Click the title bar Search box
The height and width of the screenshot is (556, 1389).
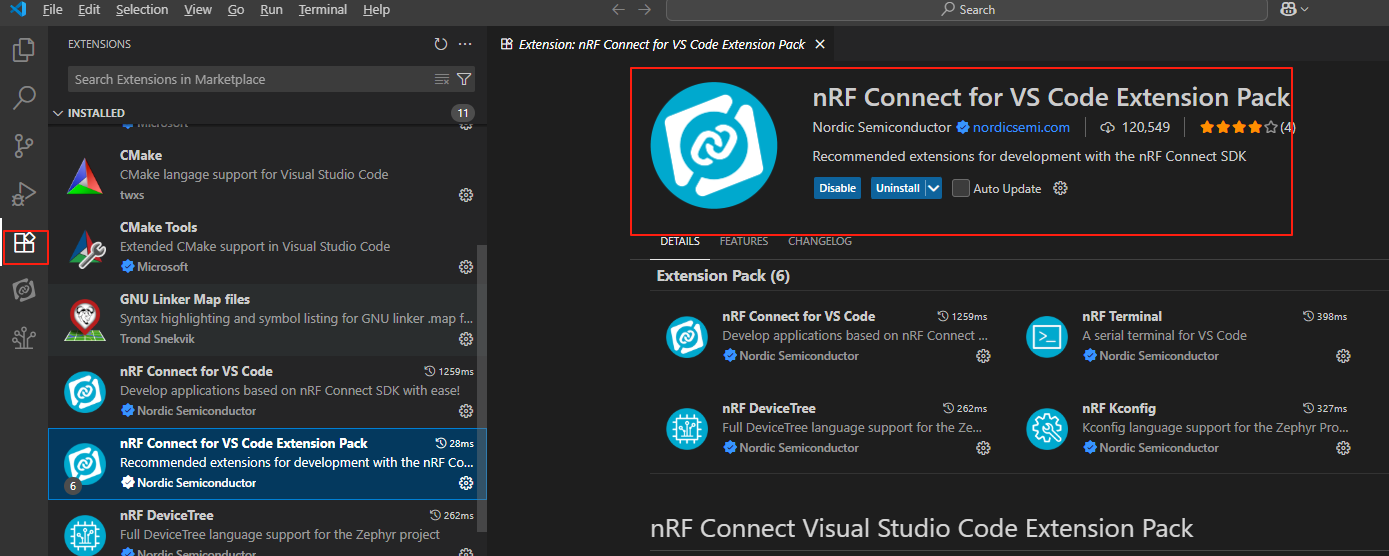[967, 10]
